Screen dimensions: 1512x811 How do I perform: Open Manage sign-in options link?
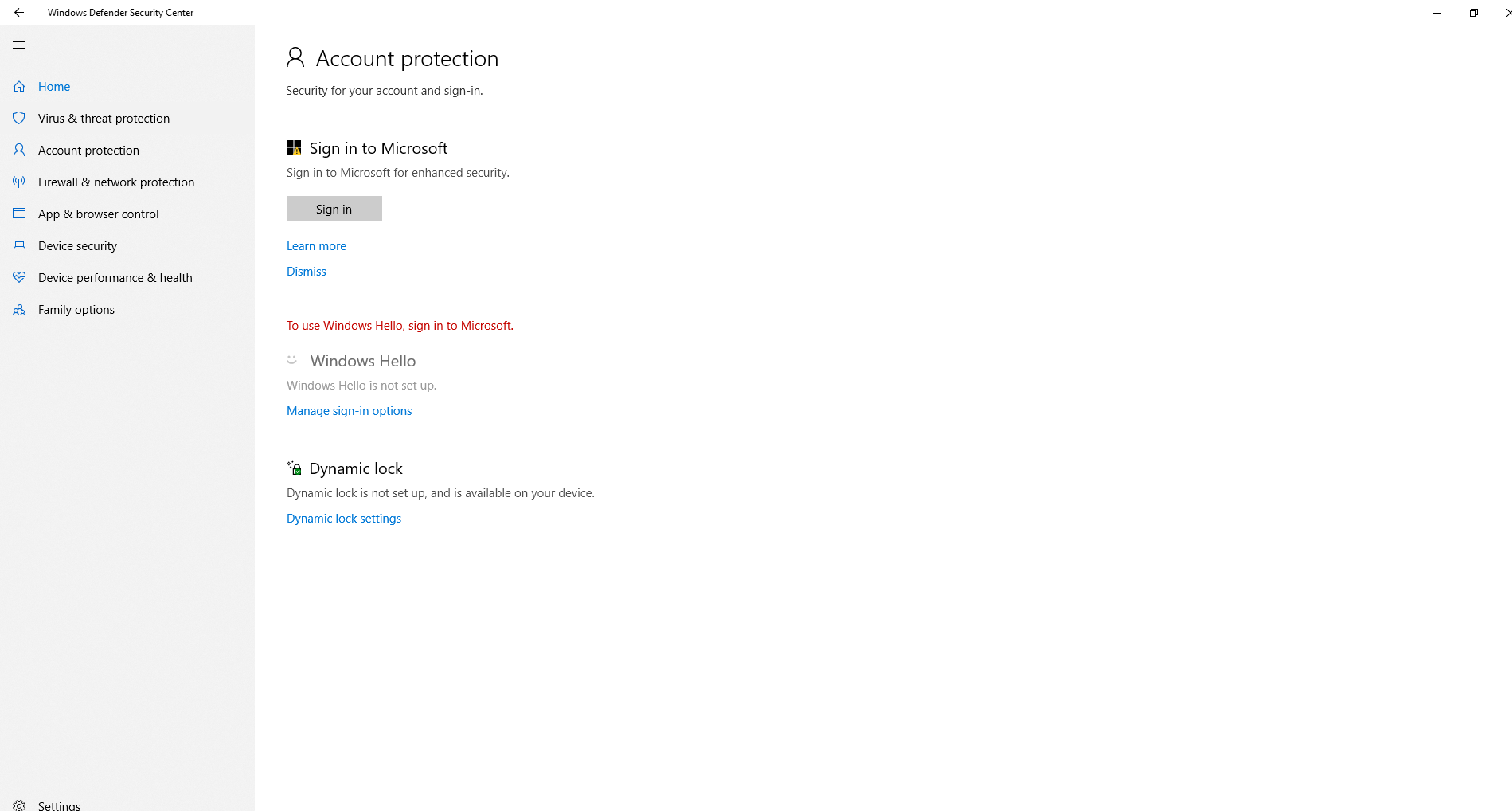point(349,411)
